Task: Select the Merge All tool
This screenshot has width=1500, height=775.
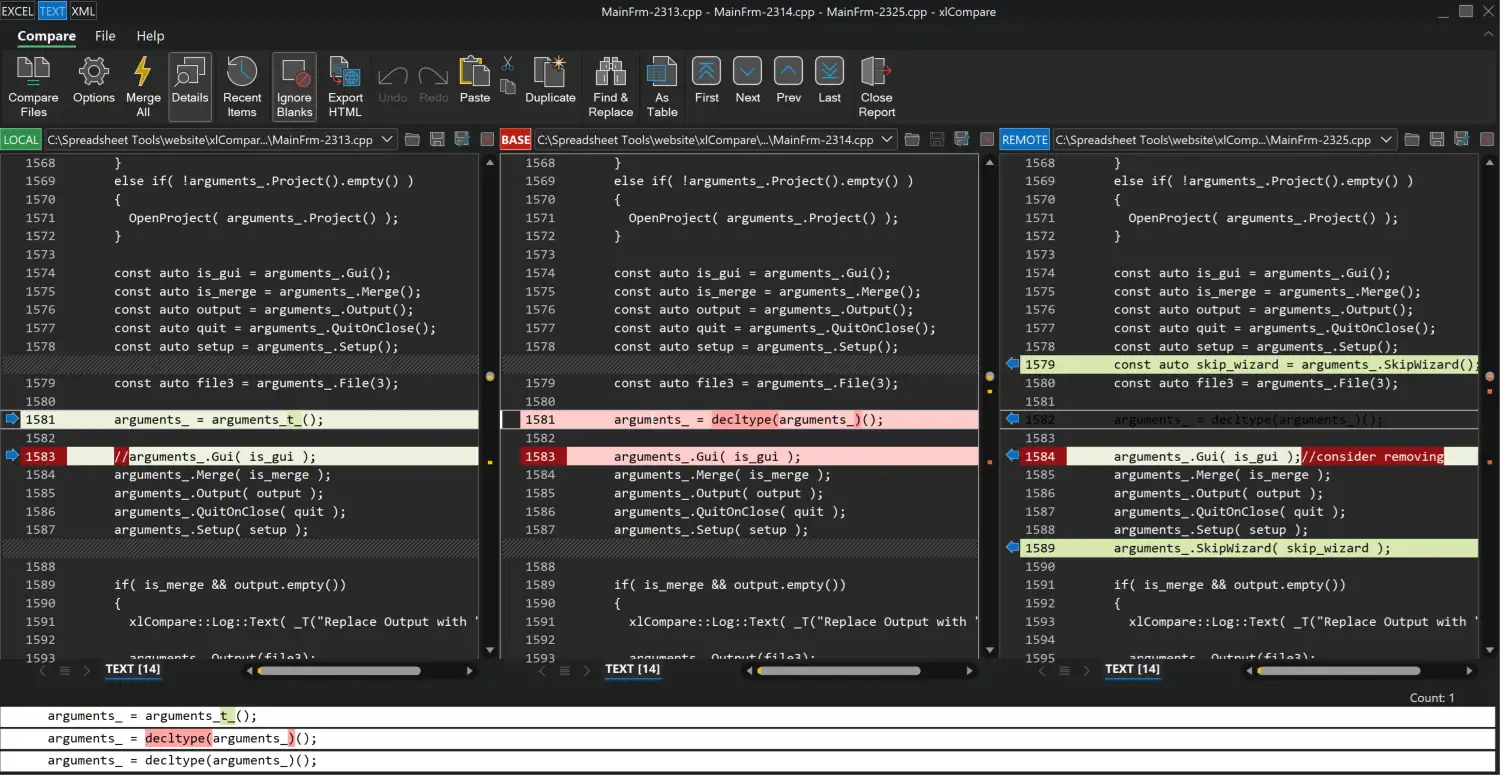Action: pyautogui.click(x=143, y=85)
